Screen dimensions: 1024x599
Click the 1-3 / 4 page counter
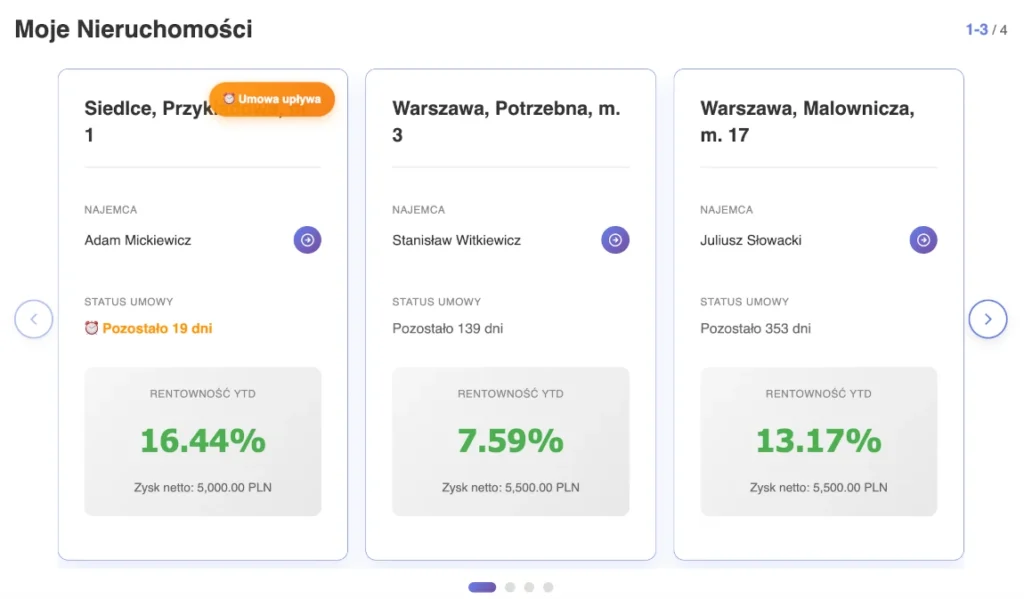[x=986, y=30]
